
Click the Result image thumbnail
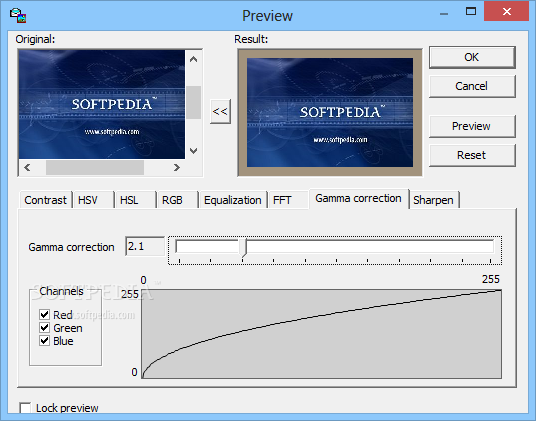[x=330, y=112]
